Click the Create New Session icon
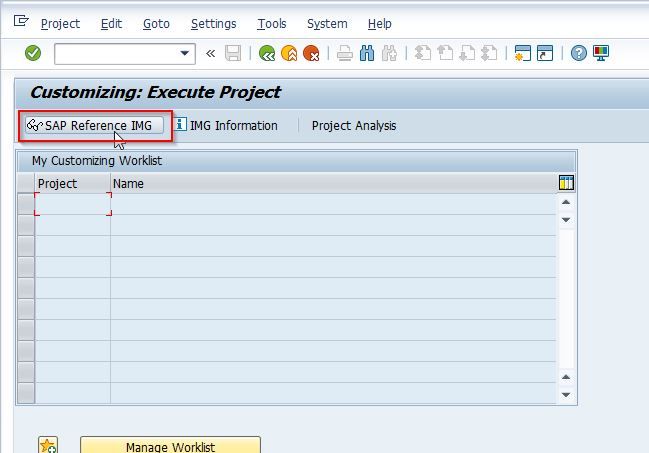649x453 pixels. pyautogui.click(x=523, y=53)
